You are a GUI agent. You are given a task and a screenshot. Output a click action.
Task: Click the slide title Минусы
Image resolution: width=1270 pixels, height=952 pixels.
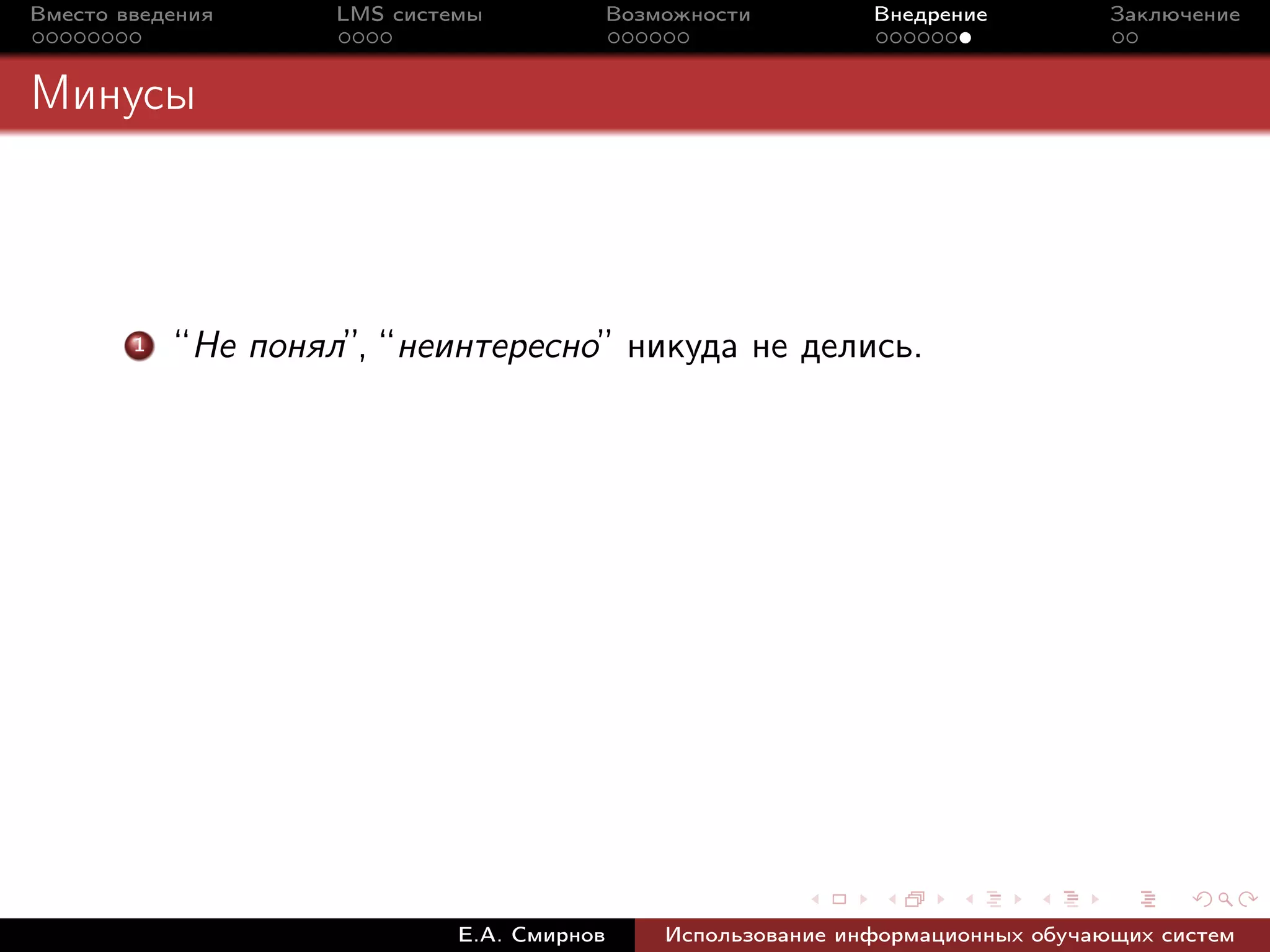pyautogui.click(x=113, y=94)
